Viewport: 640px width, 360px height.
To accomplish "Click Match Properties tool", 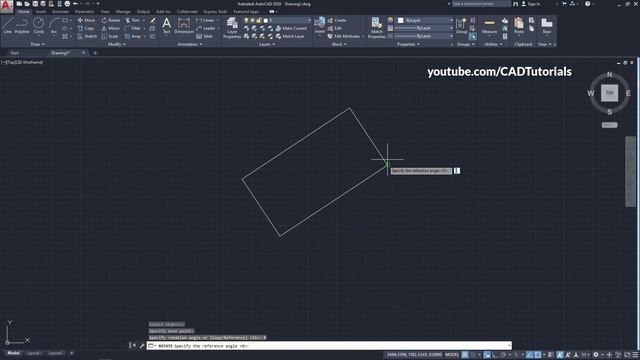I will coord(376,28).
